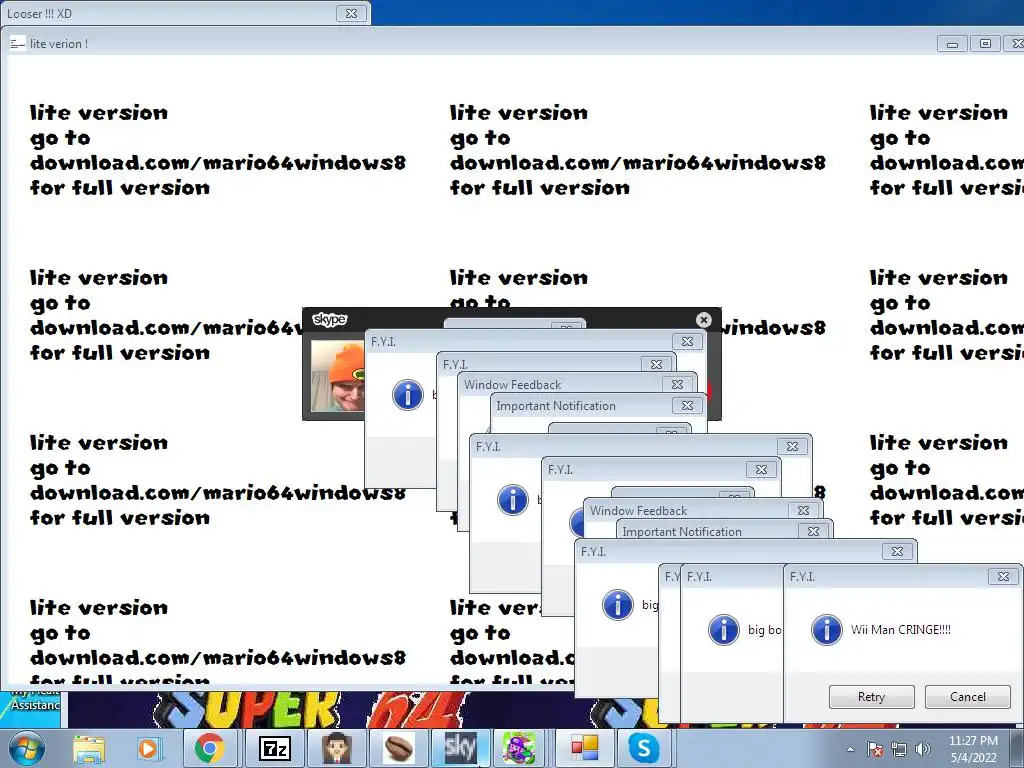
Task: Close the Window Feedback dialog covering the Skype popup
Action: 677,385
